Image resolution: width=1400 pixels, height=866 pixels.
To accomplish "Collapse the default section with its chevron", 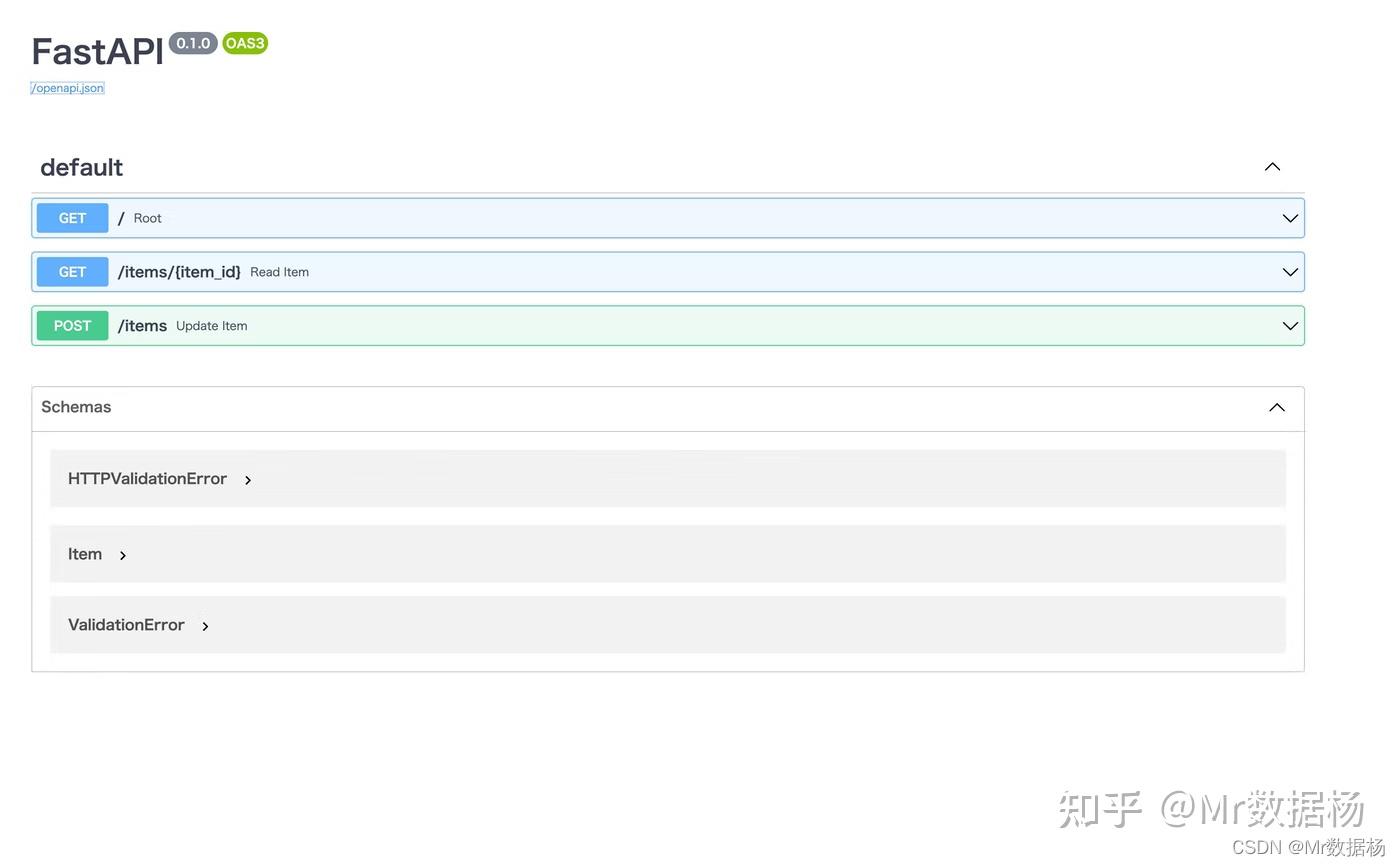I will pos(1271,166).
